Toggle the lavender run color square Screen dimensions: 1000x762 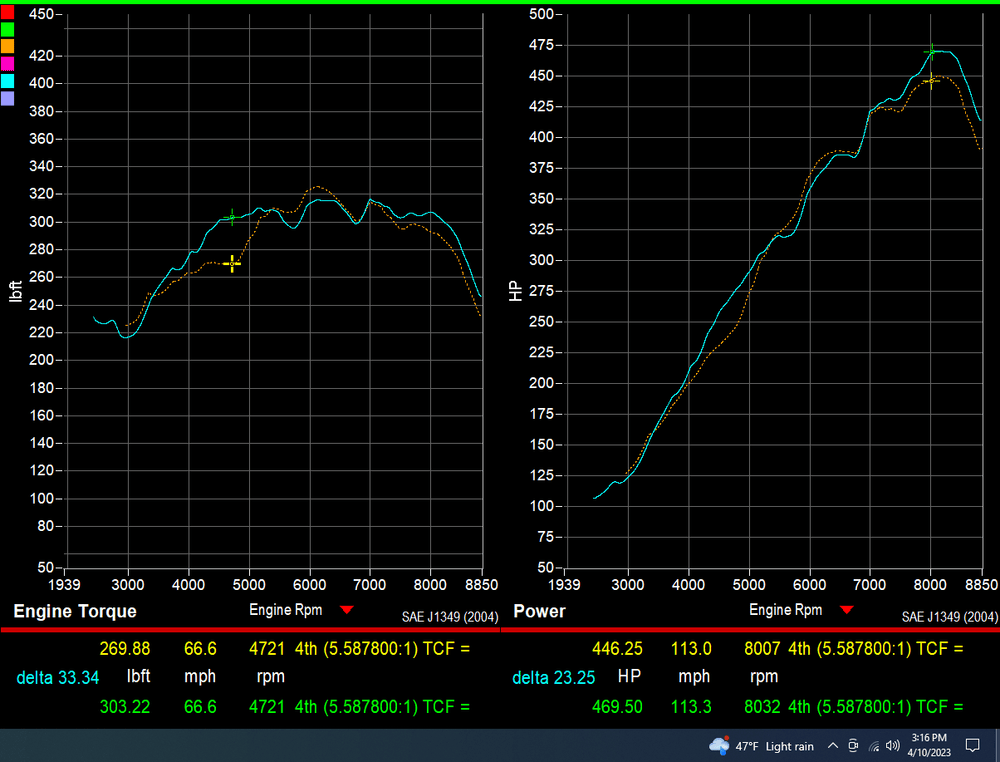coord(7,98)
